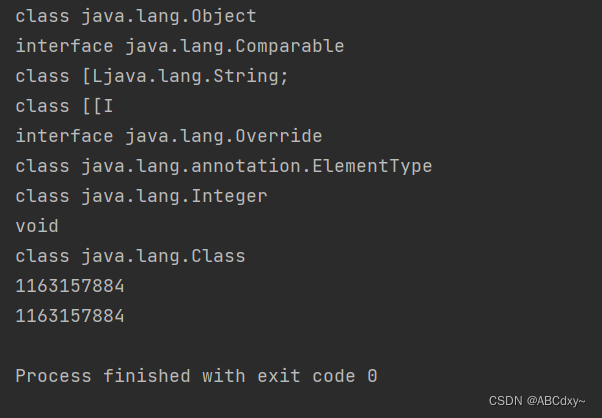The width and height of the screenshot is (602, 418).
Task: Click the exit code digit 0
Action: coord(372,376)
